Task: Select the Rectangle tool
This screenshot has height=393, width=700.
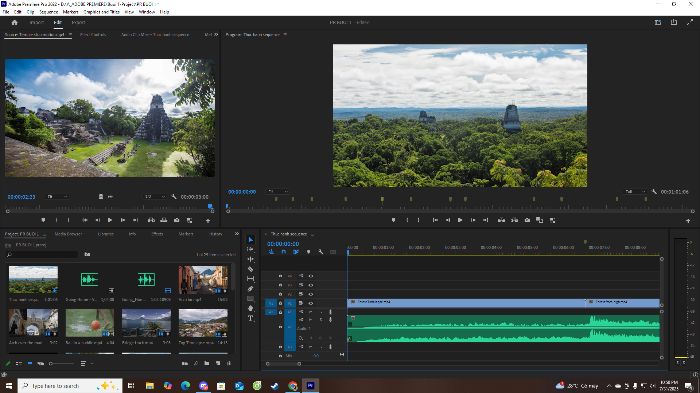Action: click(250, 299)
